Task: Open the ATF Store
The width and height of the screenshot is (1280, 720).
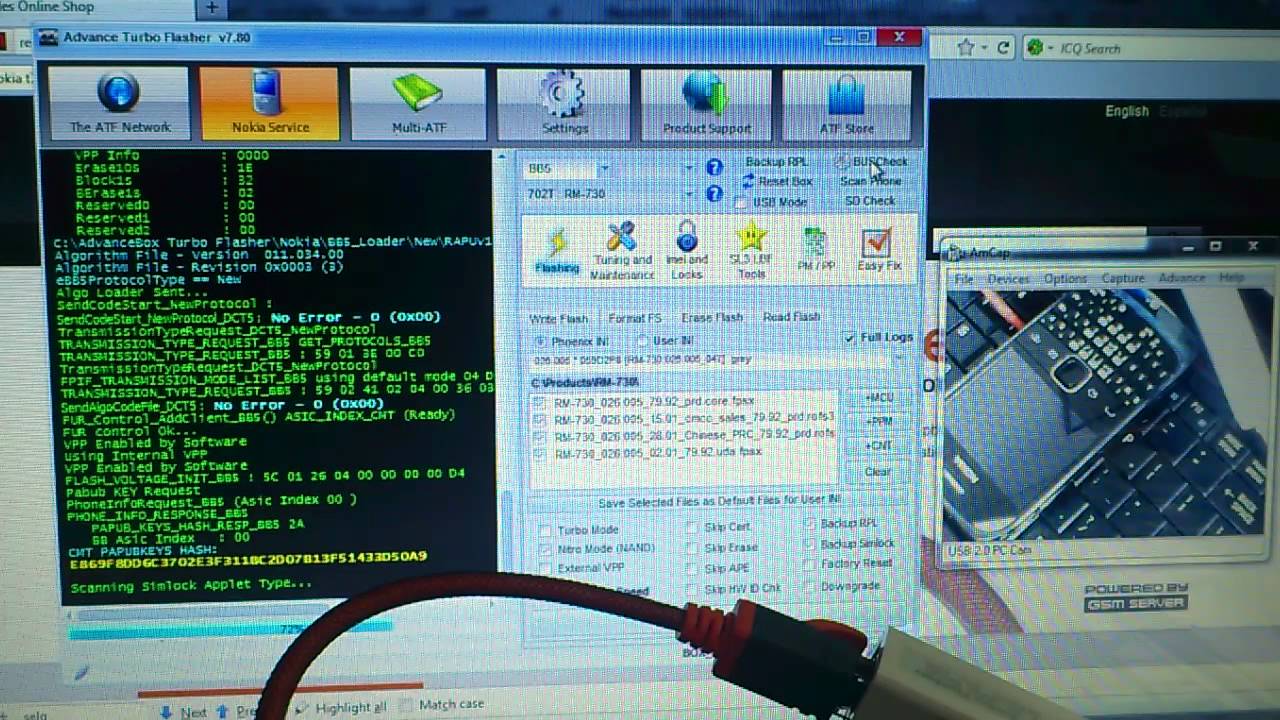Action: point(847,103)
